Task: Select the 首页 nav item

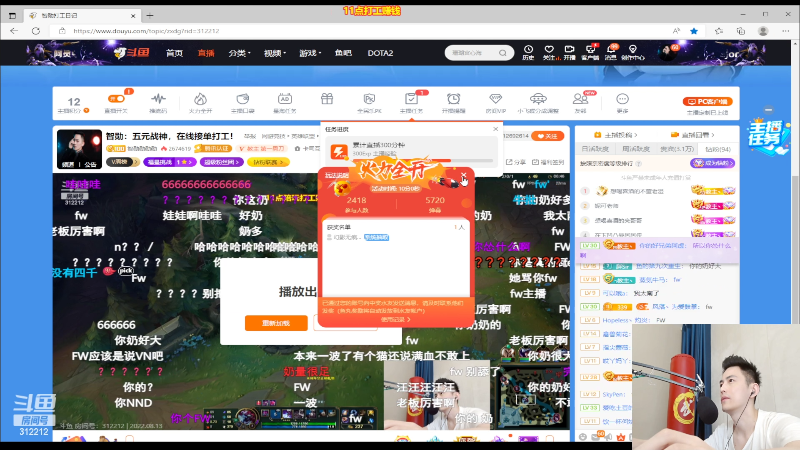Action: (174, 53)
